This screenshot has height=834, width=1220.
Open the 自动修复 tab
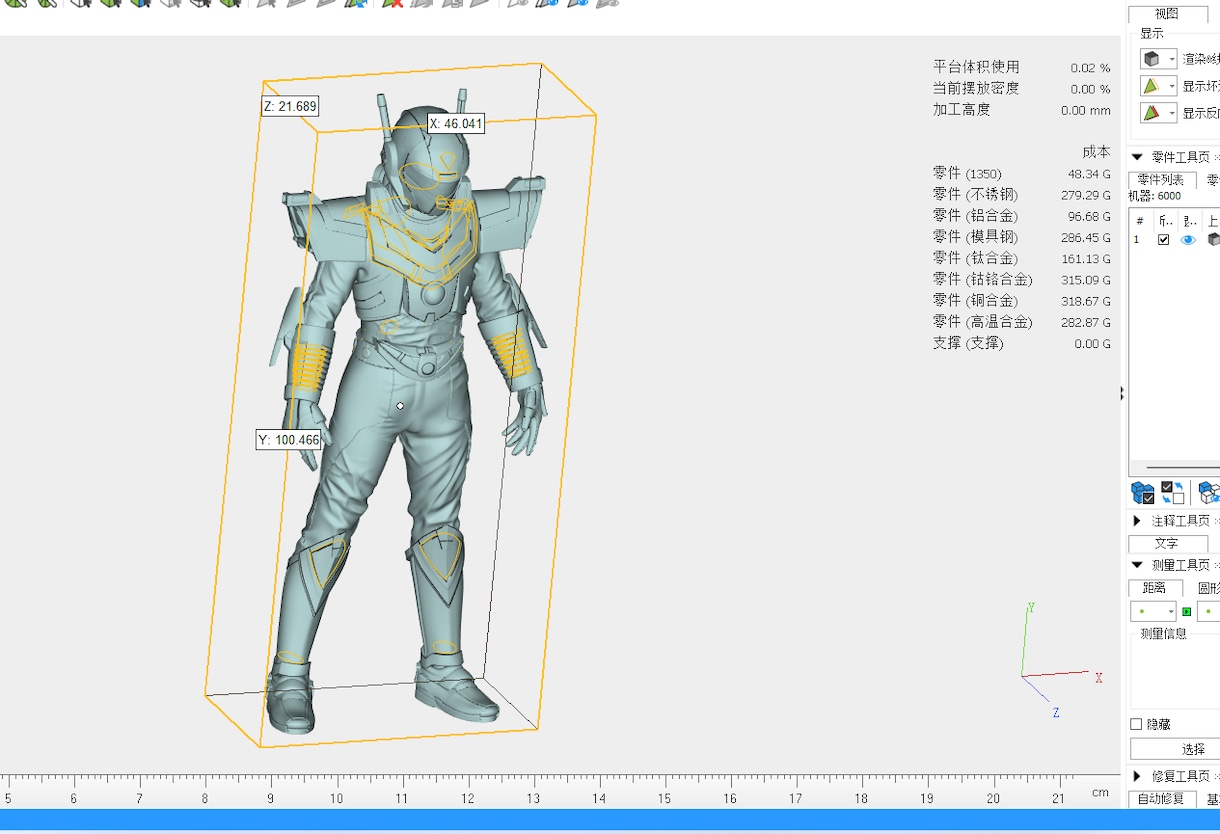click(1161, 799)
